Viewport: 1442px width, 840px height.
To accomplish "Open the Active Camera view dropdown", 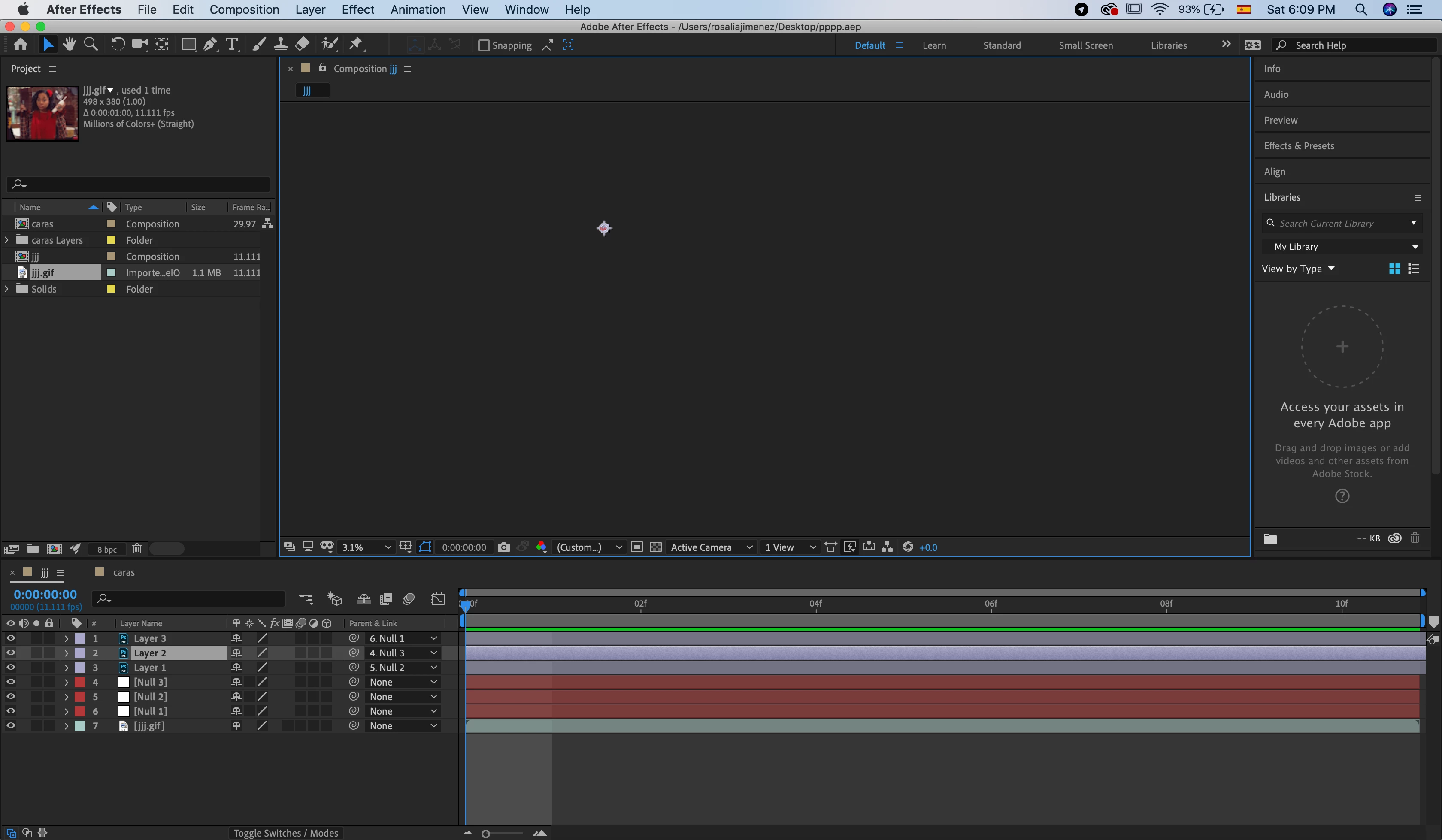I will click(710, 547).
